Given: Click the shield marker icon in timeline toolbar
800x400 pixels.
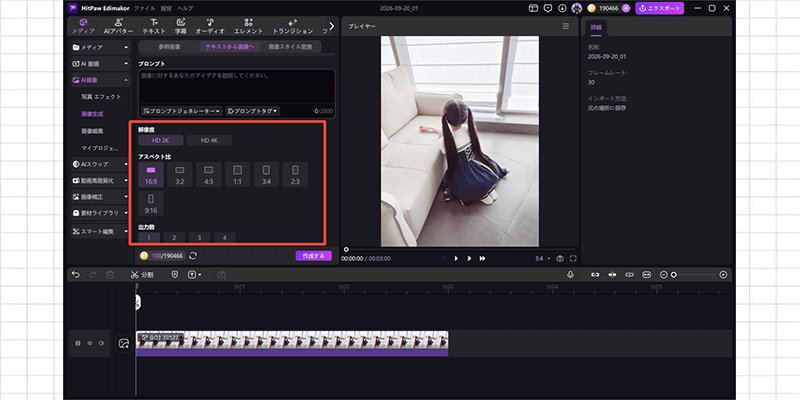Looking at the screenshot, I should pyautogui.click(x=175, y=274).
